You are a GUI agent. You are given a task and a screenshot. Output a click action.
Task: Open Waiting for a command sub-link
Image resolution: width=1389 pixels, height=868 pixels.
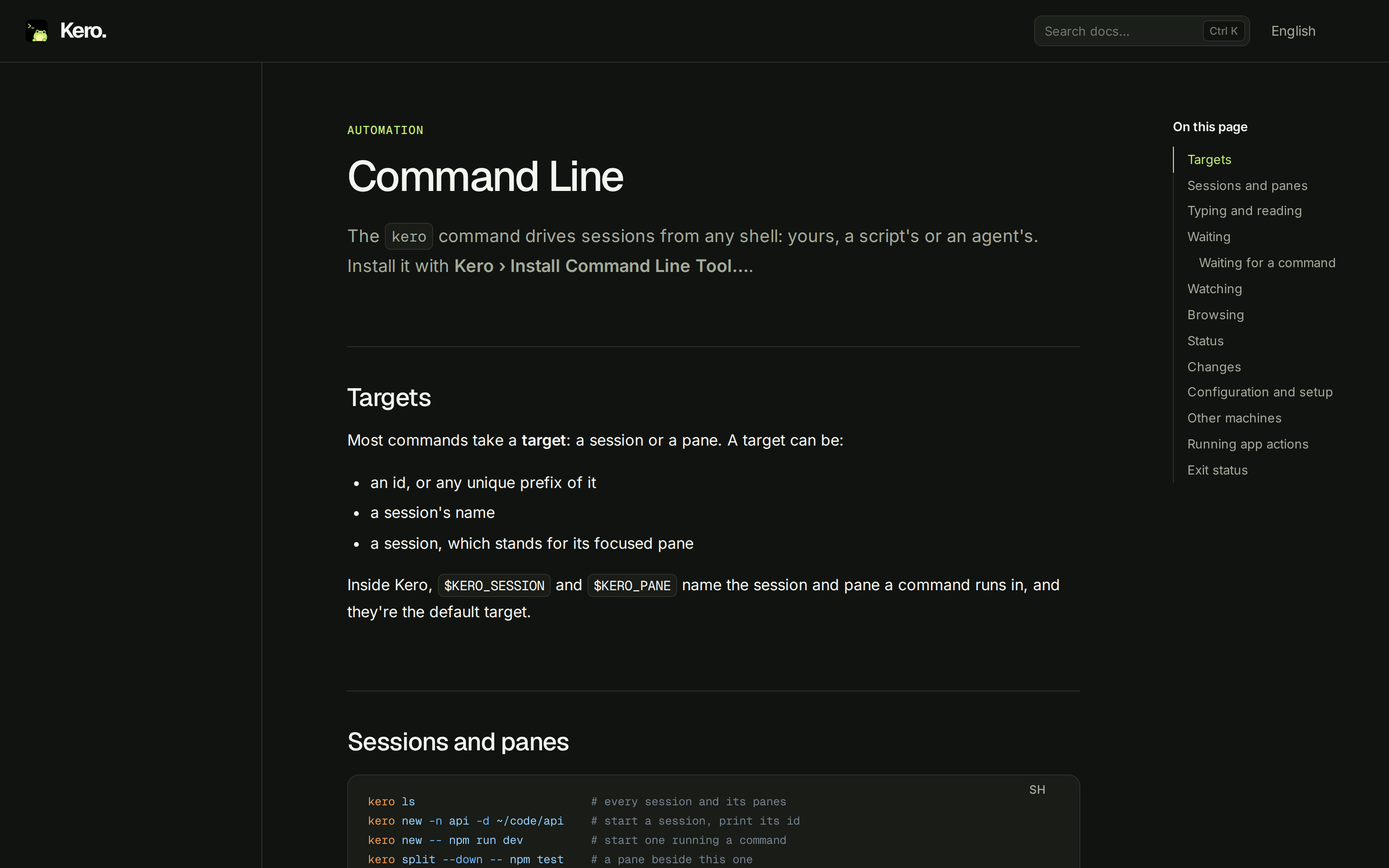1267,263
